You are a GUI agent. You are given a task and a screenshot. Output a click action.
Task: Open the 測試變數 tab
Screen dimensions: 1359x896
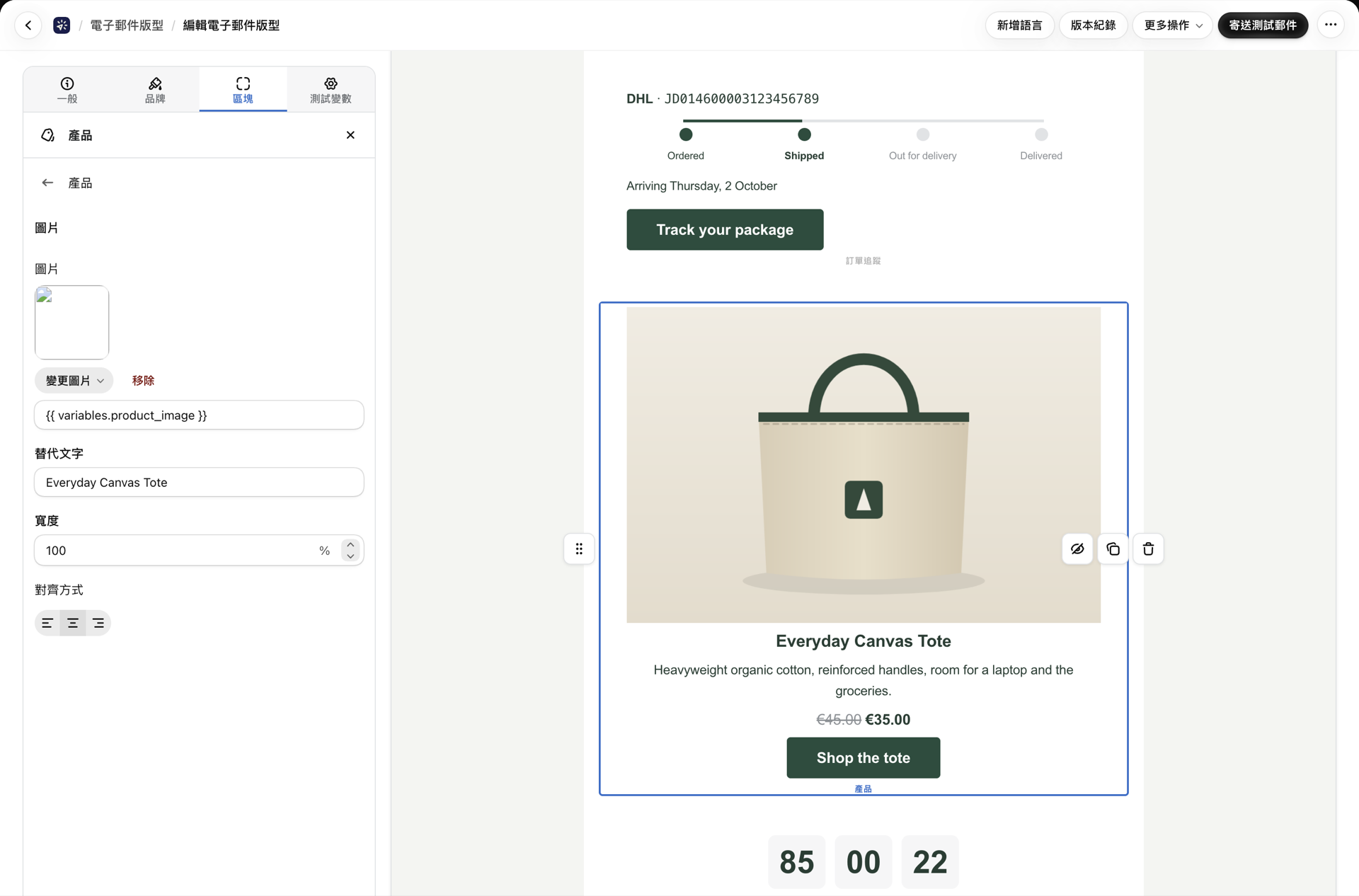(x=331, y=90)
